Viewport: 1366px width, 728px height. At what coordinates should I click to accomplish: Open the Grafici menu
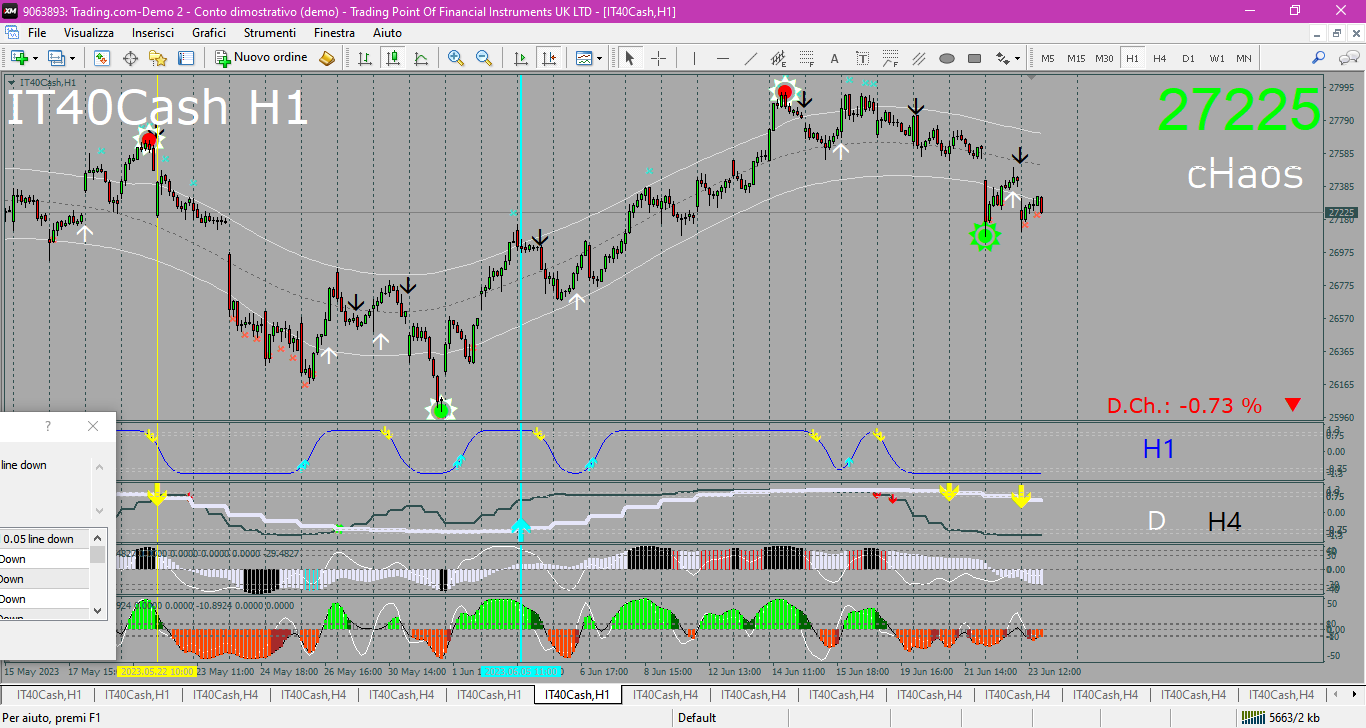pyautogui.click(x=209, y=32)
